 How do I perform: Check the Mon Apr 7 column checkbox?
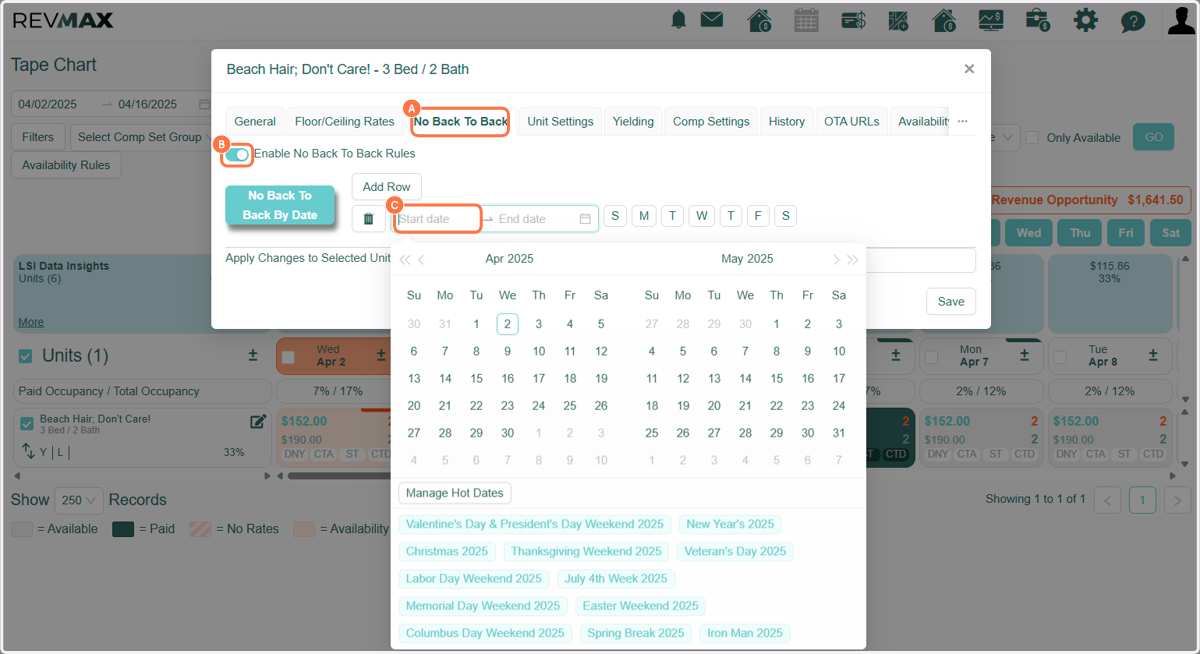(x=931, y=357)
